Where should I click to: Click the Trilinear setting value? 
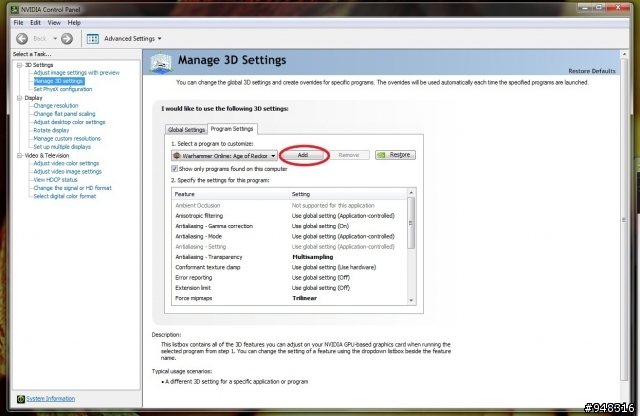[x=304, y=298]
